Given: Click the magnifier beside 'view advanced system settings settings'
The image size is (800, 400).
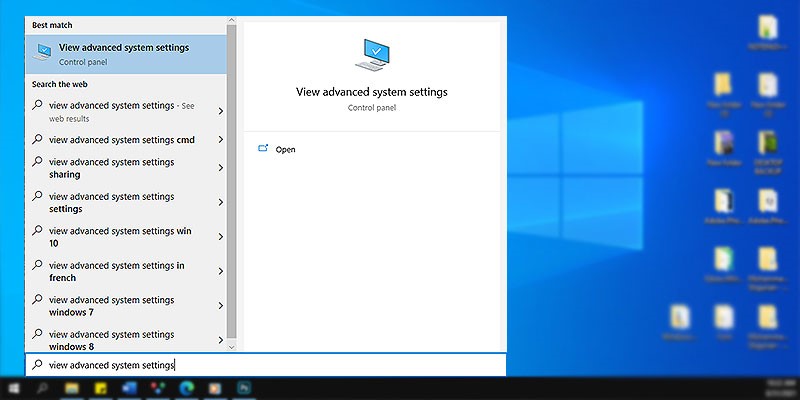Looking at the screenshot, I should (37, 196).
